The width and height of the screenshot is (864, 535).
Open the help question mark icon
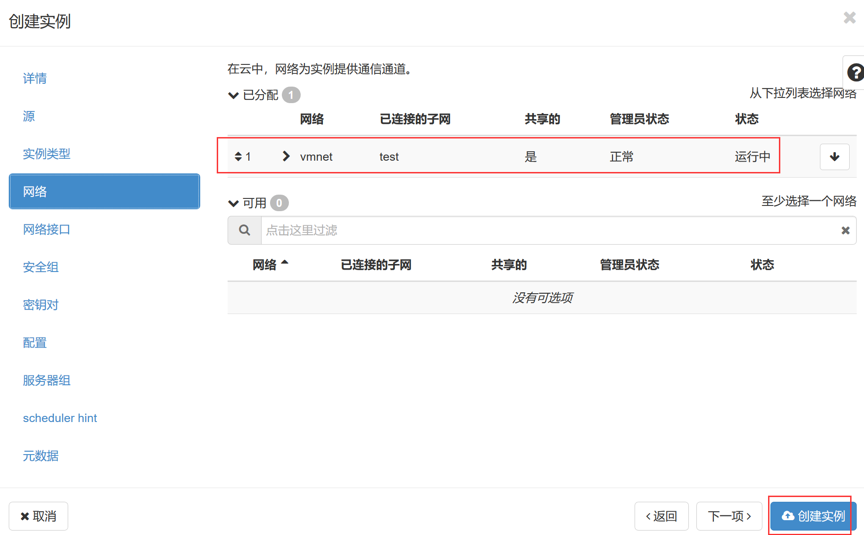point(855,72)
